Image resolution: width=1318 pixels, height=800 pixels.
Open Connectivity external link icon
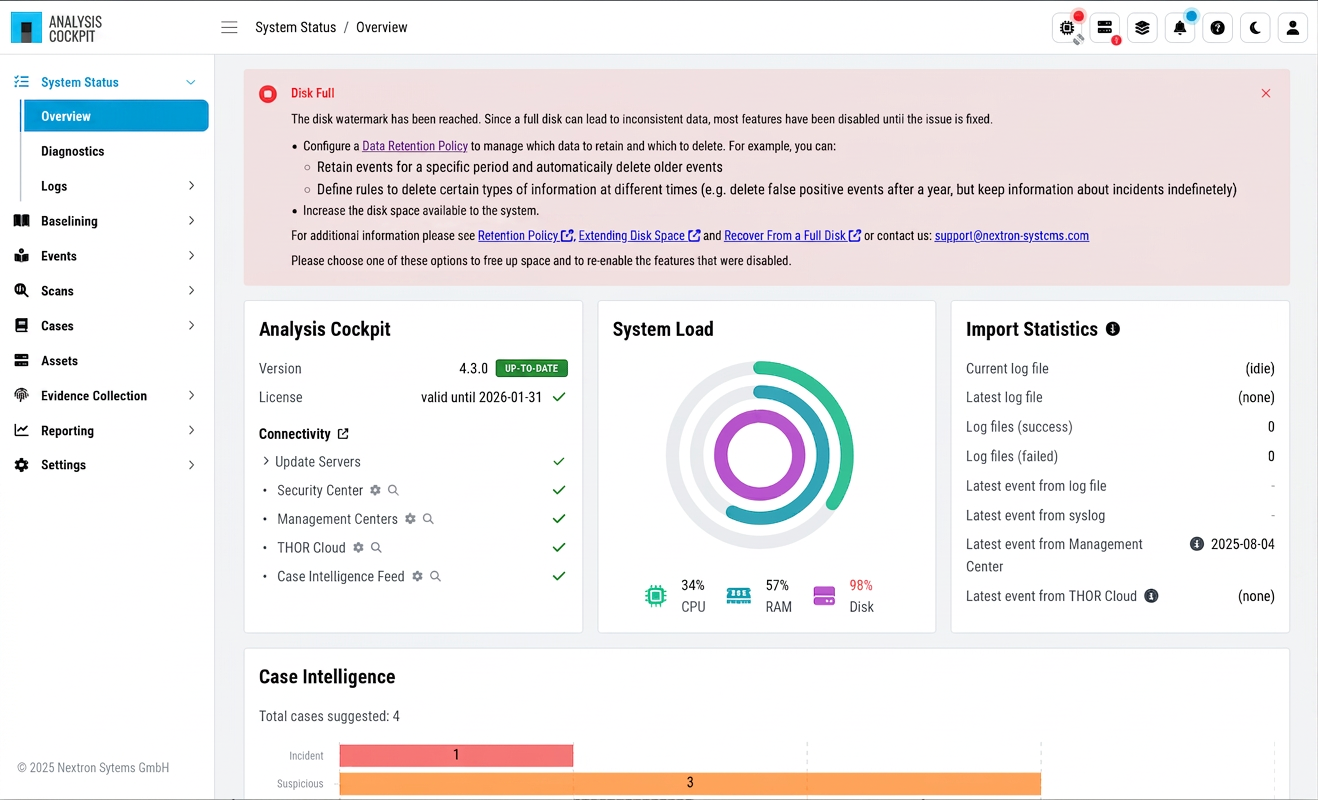[x=343, y=434]
